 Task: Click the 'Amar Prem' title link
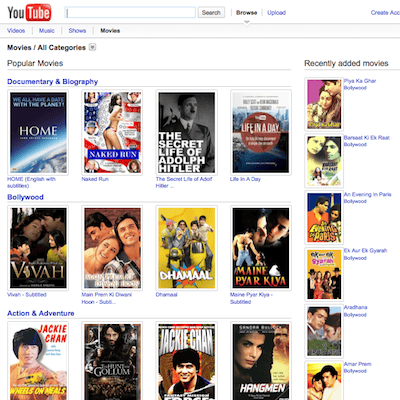click(358, 364)
